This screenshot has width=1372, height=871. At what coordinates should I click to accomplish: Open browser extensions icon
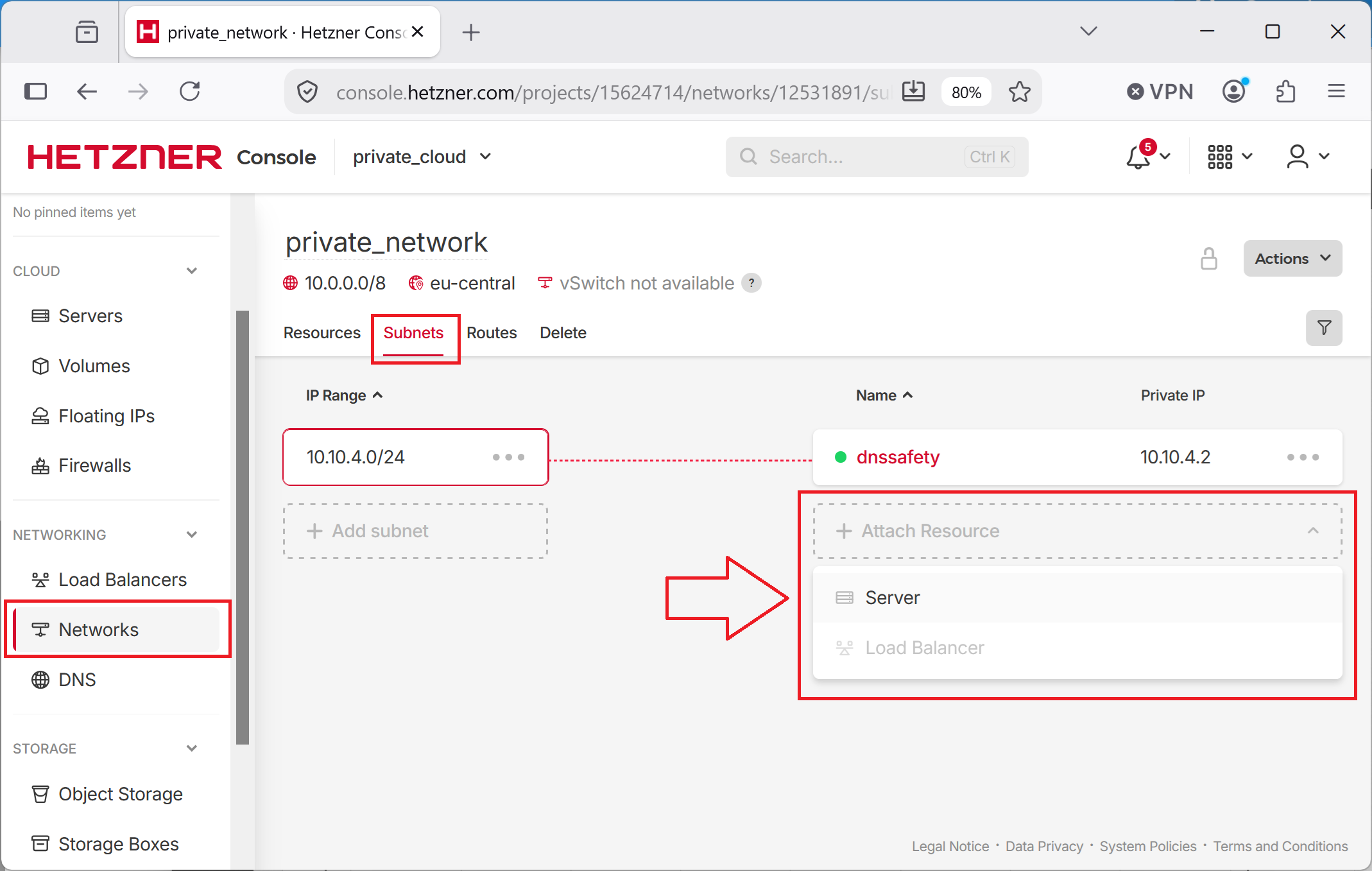(1285, 92)
